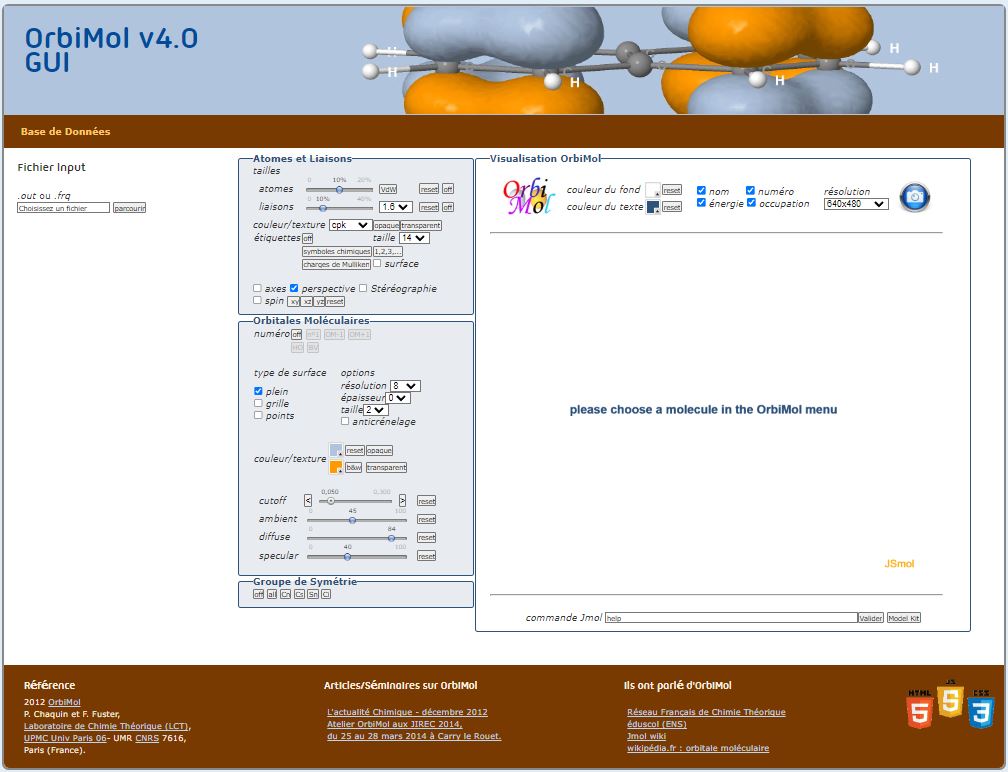Uncheck the énergie checkbox
1008x772 pixels.
[701, 202]
